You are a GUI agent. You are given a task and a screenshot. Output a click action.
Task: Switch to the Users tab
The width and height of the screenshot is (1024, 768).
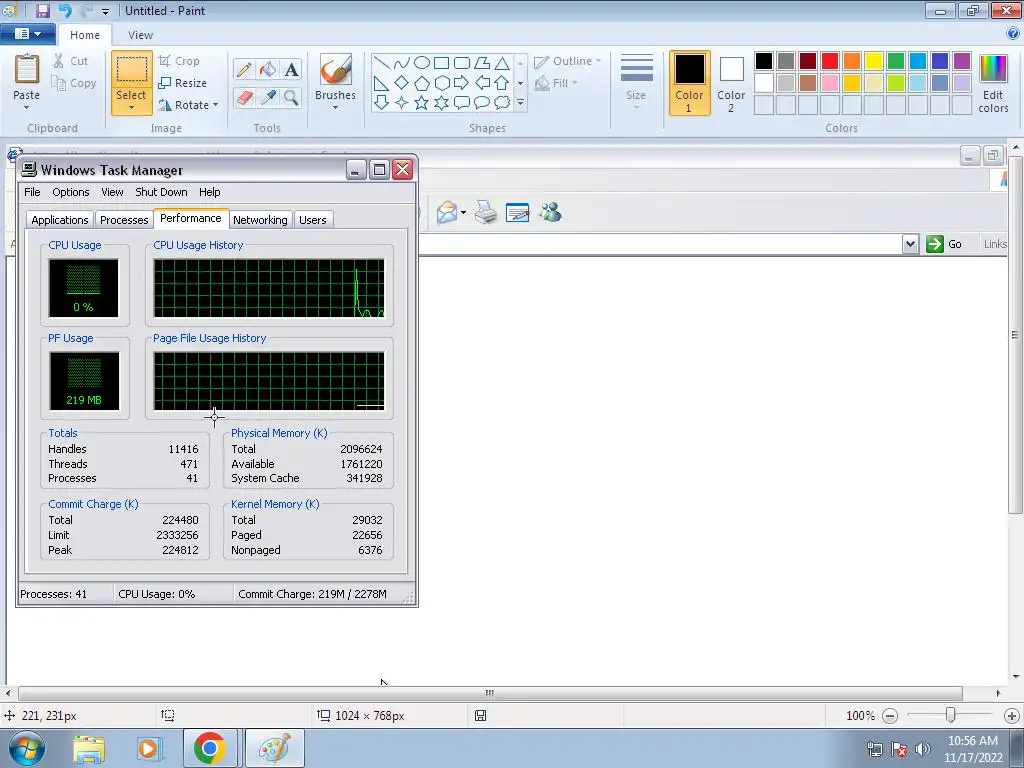[313, 220]
